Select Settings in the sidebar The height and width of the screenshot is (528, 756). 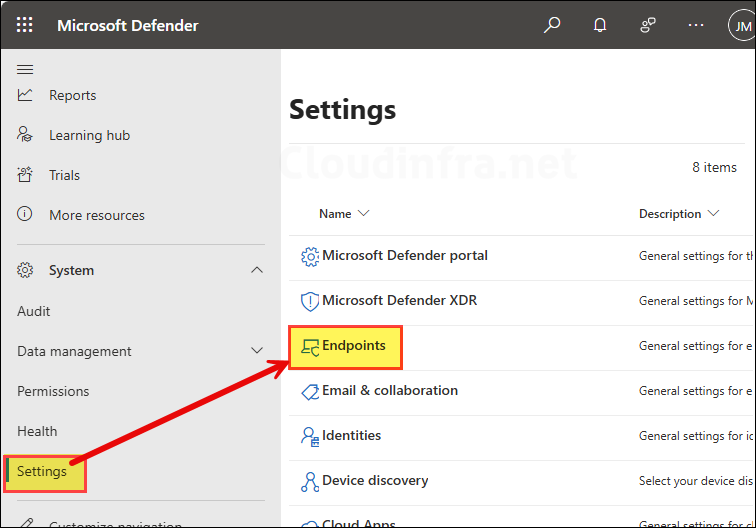(42, 471)
